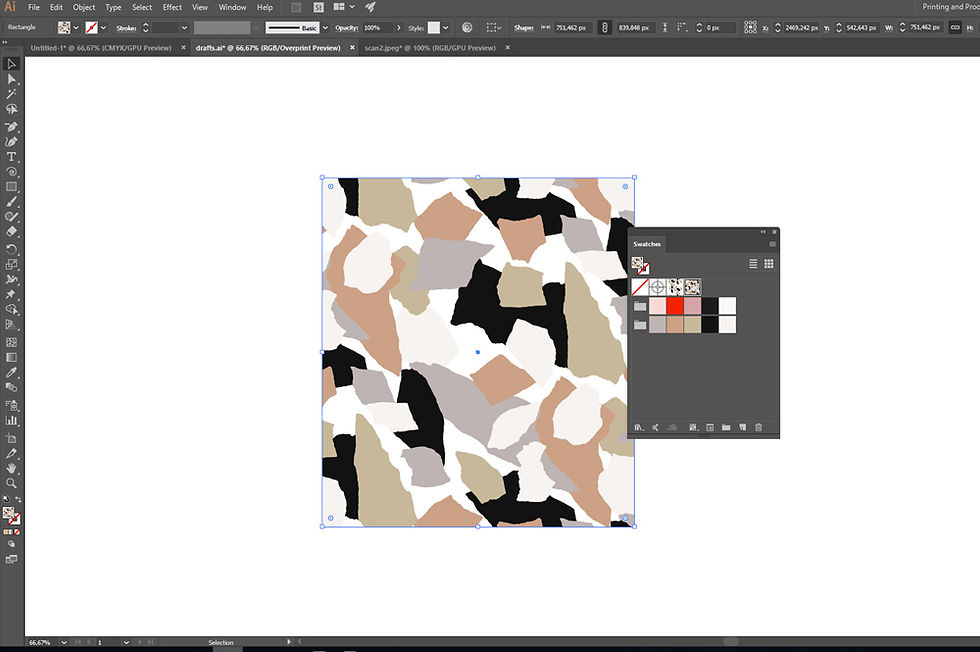Viewport: 980px width, 652px height.
Task: Open the Effect menu
Action: (172, 8)
